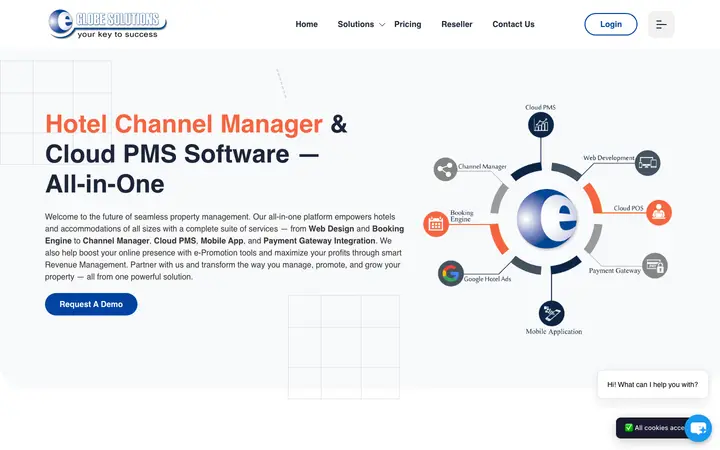This screenshot has height=450, width=720.
Task: Select the Channel Manager share icon
Action: pyautogui.click(x=445, y=169)
